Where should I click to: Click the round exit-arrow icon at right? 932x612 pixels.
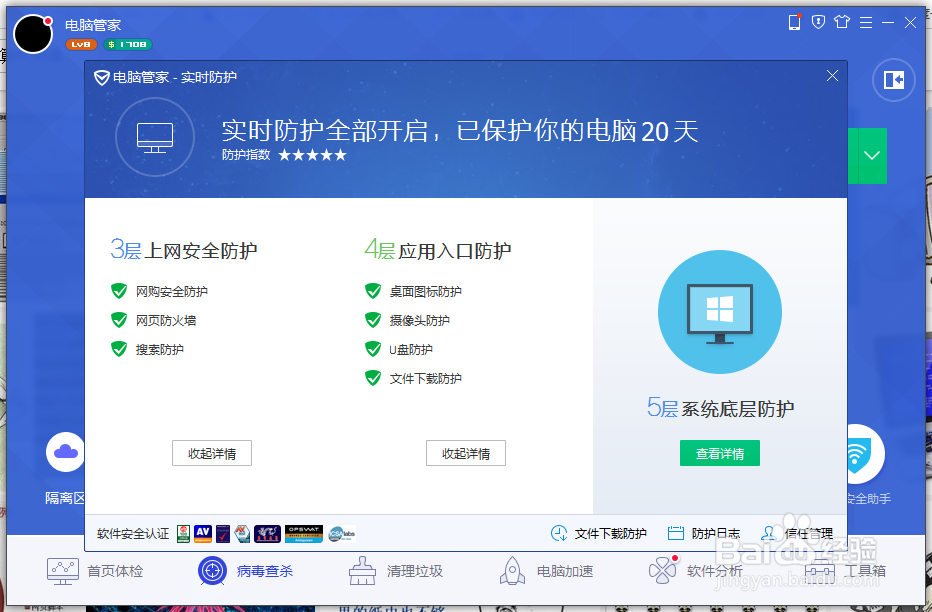click(893, 80)
